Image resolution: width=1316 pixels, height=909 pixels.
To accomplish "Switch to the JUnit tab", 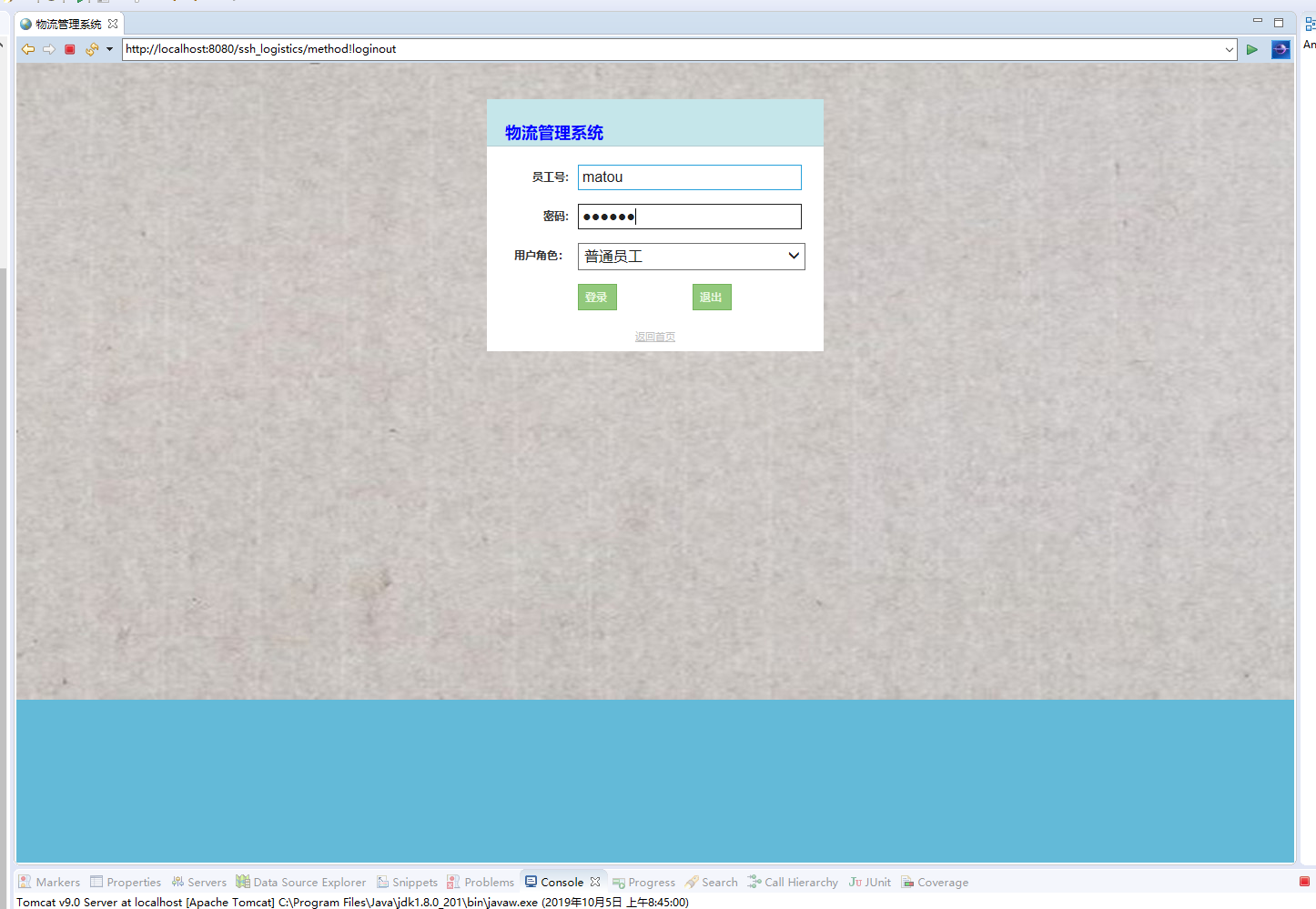I will [870, 882].
